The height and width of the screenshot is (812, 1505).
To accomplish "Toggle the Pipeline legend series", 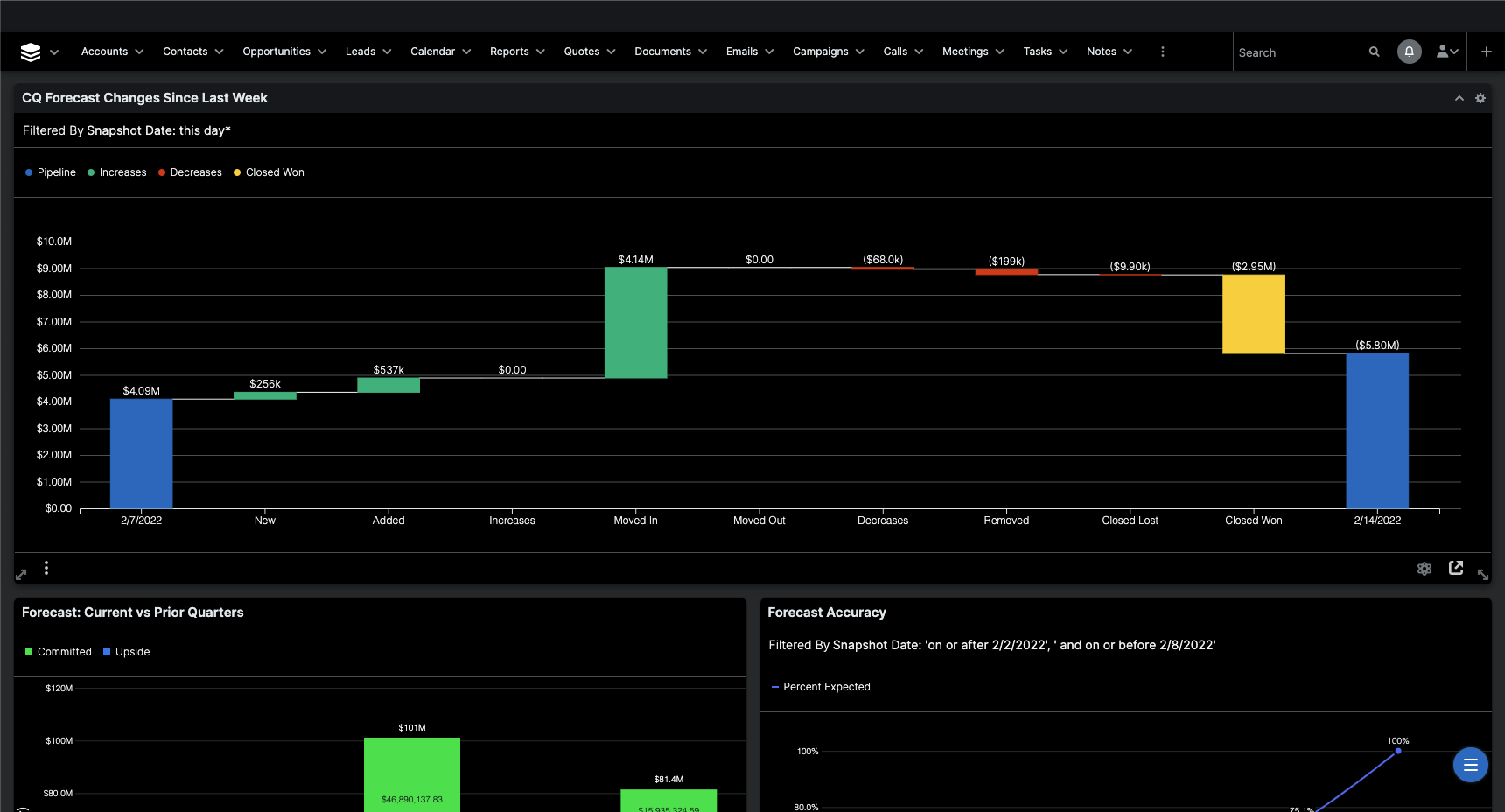I will (x=51, y=172).
